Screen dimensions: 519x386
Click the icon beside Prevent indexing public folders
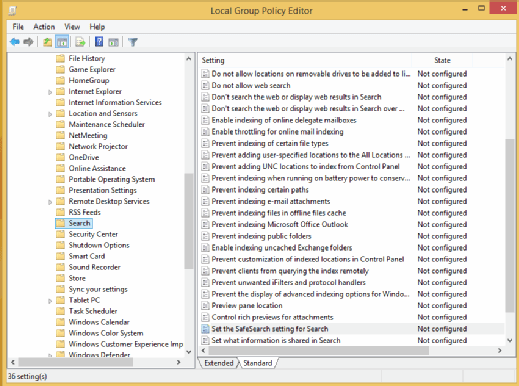click(205, 236)
